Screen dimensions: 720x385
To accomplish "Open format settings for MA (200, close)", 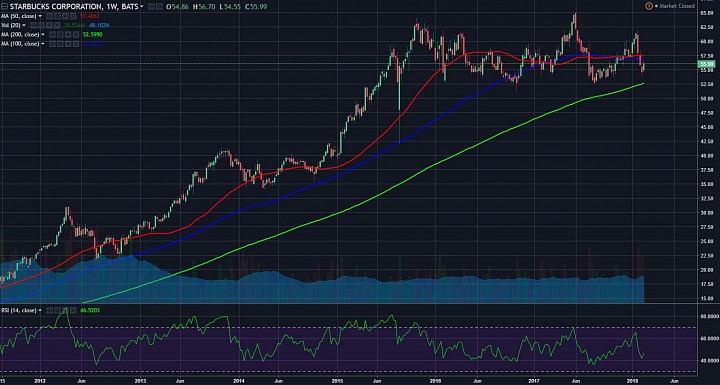I will coord(60,34).
